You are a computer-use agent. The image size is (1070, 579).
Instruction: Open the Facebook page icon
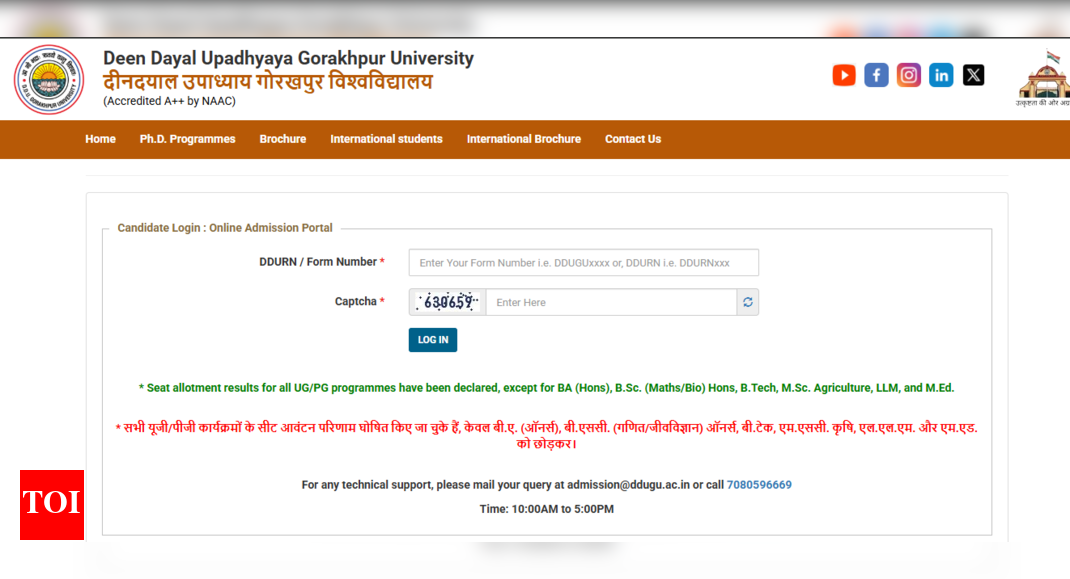click(876, 75)
